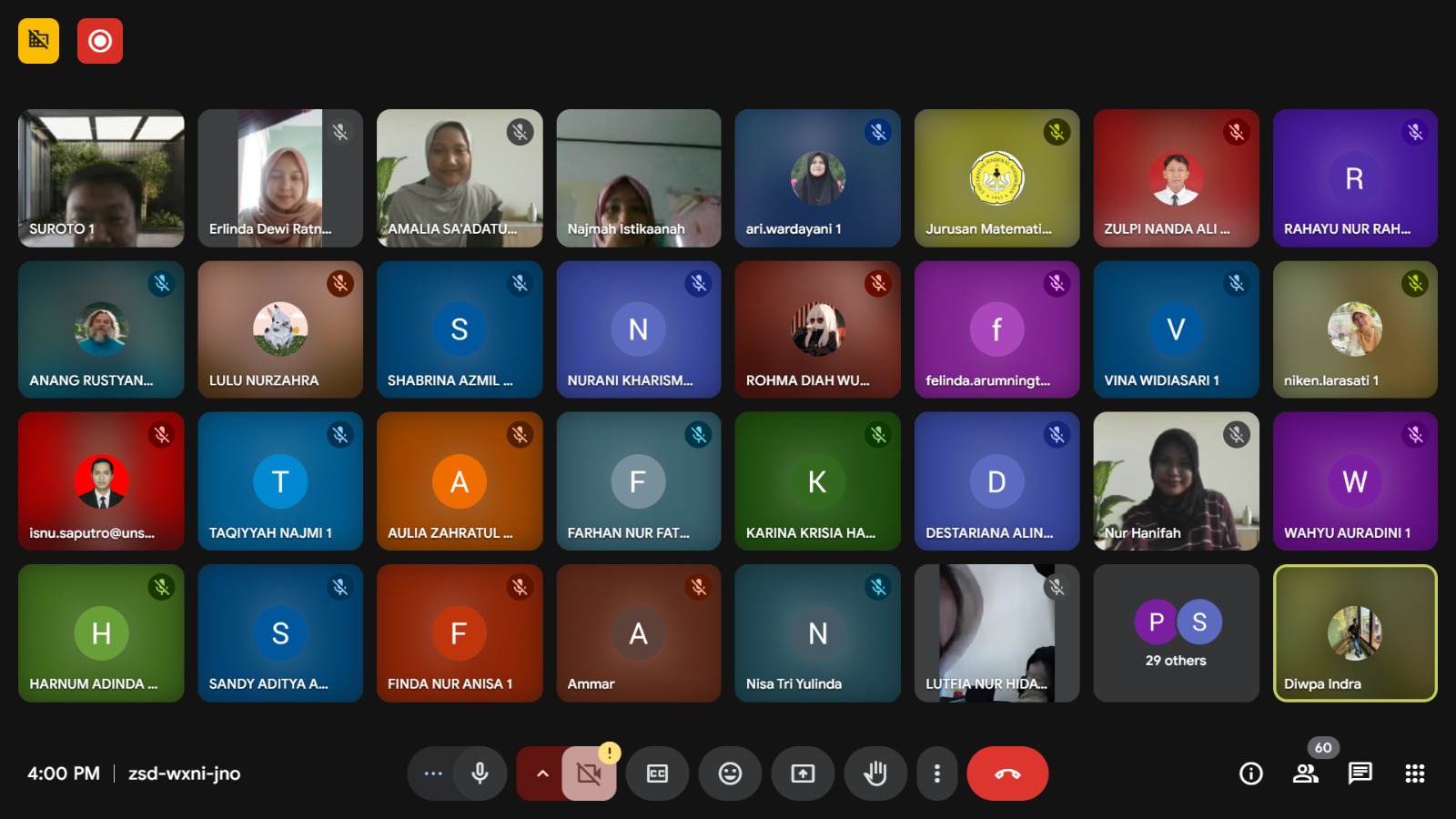Expand video settings chevron arrow
The image size is (1456, 819).
coord(542,773)
